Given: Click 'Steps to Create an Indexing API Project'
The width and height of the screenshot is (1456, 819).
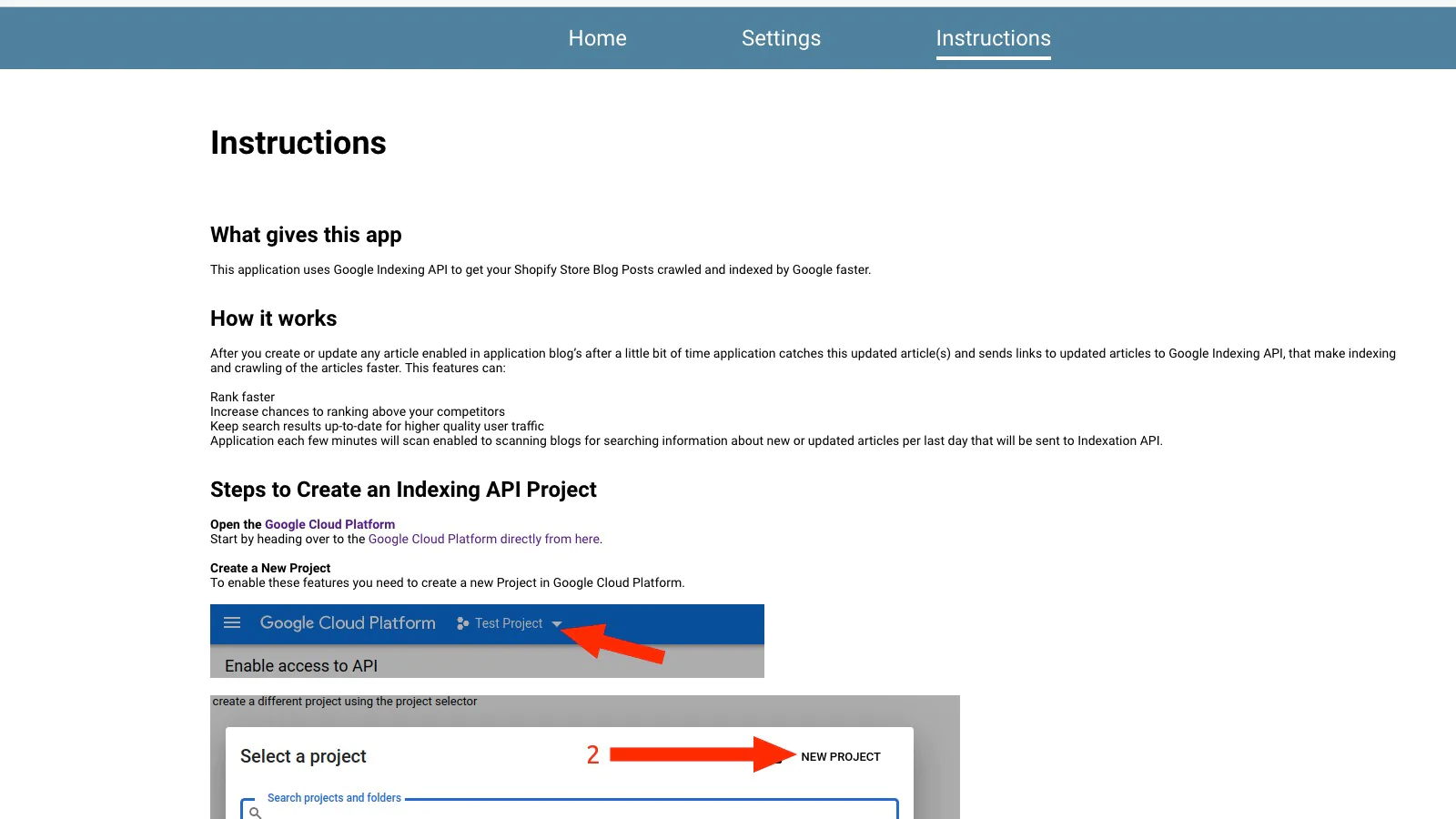Looking at the screenshot, I should coord(403,490).
